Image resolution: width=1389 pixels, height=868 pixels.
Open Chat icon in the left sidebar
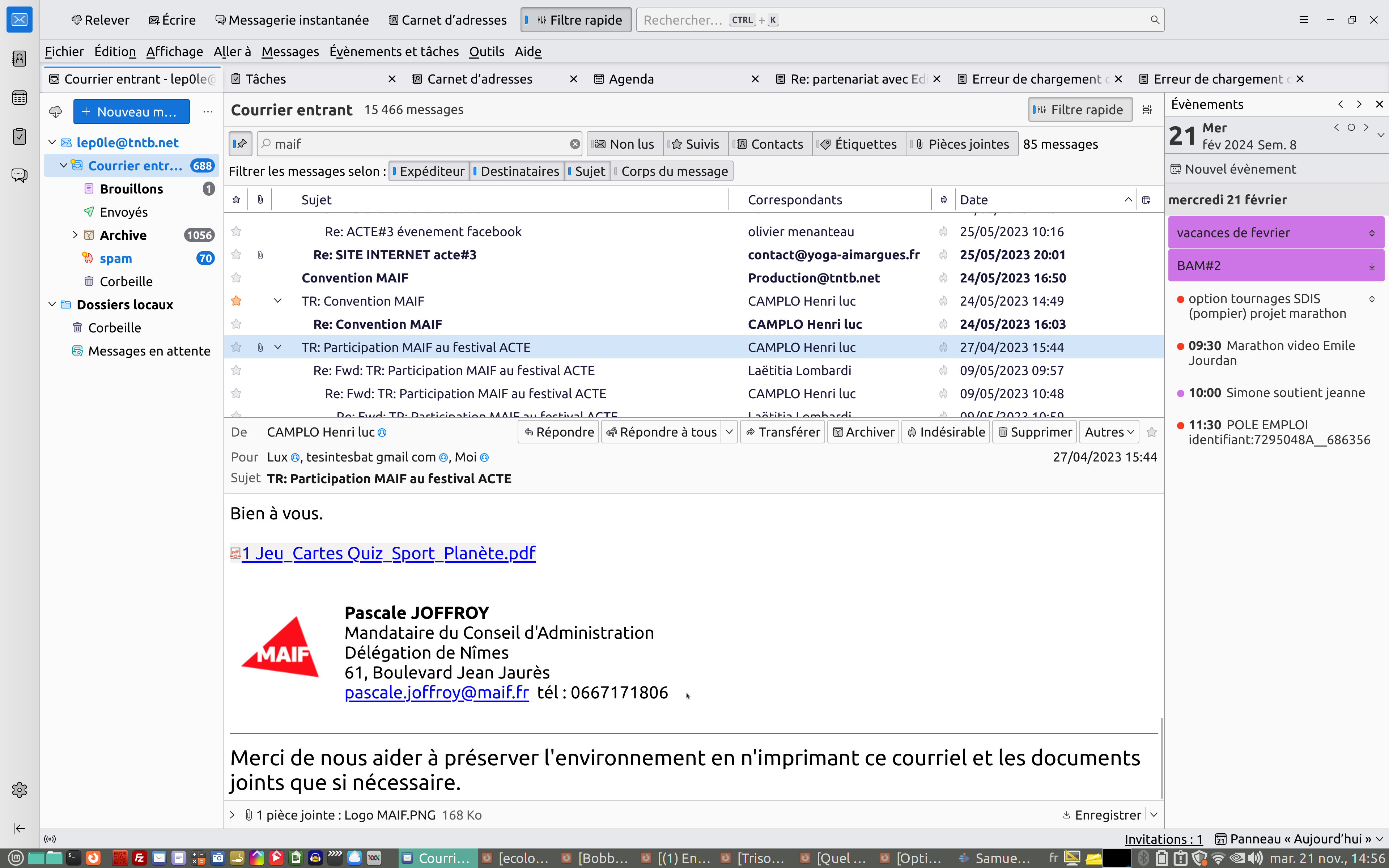click(x=20, y=175)
